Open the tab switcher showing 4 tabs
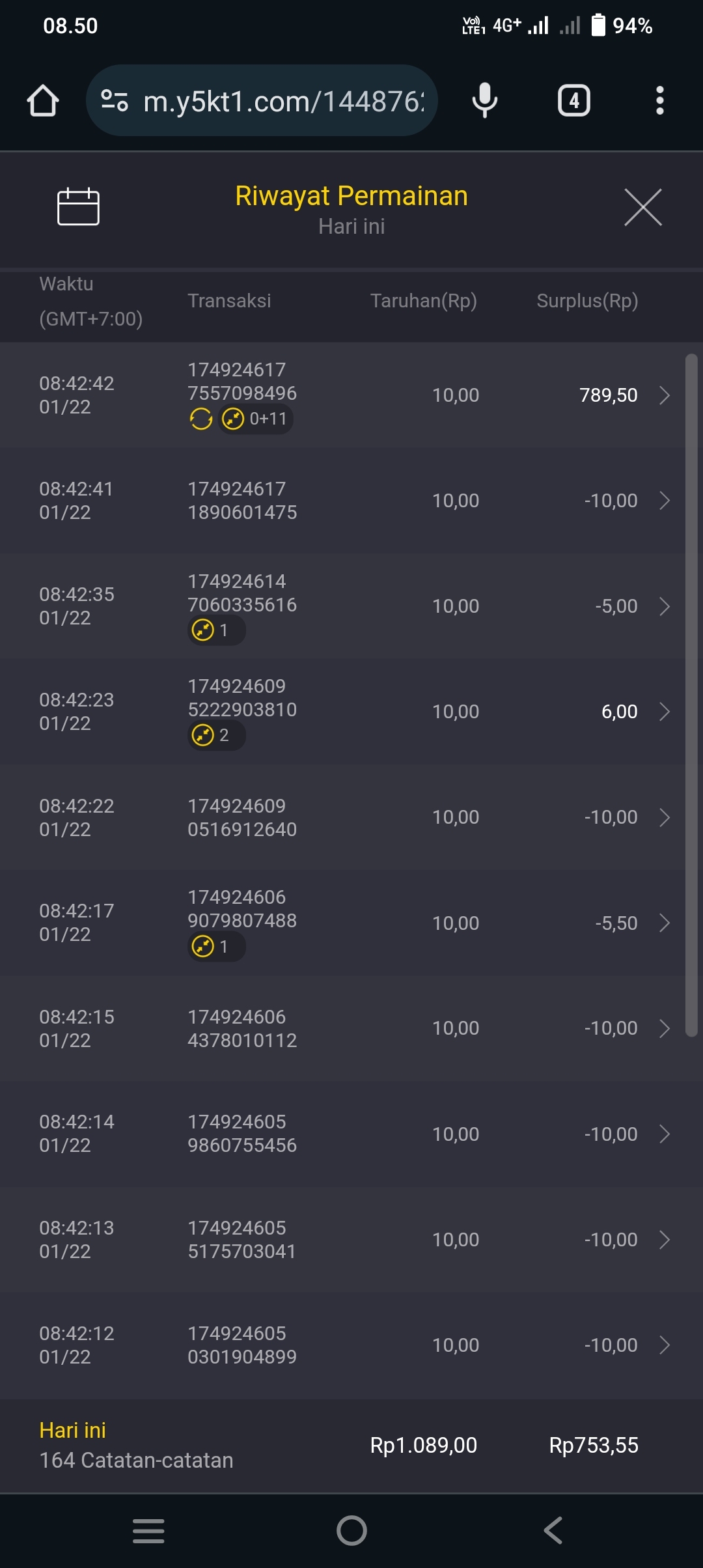This screenshot has width=703, height=1568. click(573, 101)
